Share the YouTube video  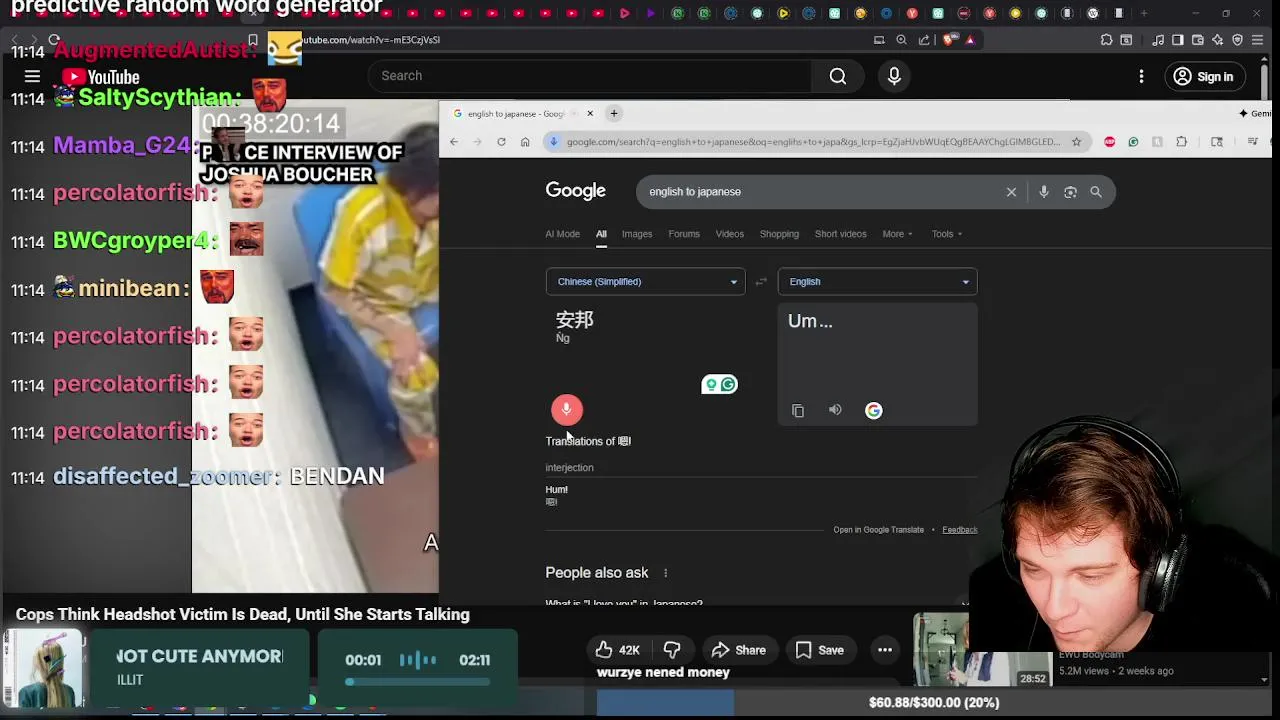pyautogui.click(x=738, y=650)
